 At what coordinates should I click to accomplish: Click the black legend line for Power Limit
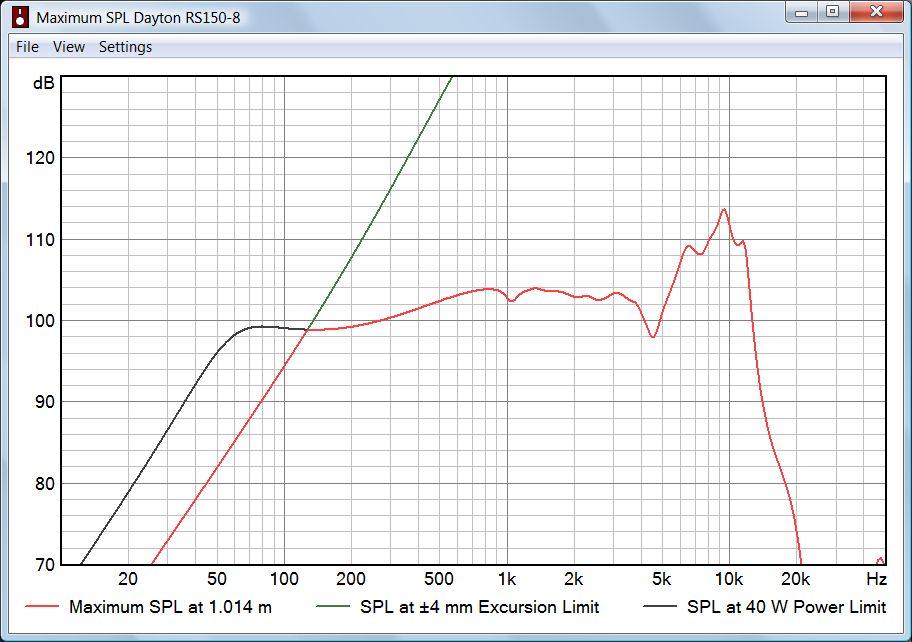coord(660,607)
